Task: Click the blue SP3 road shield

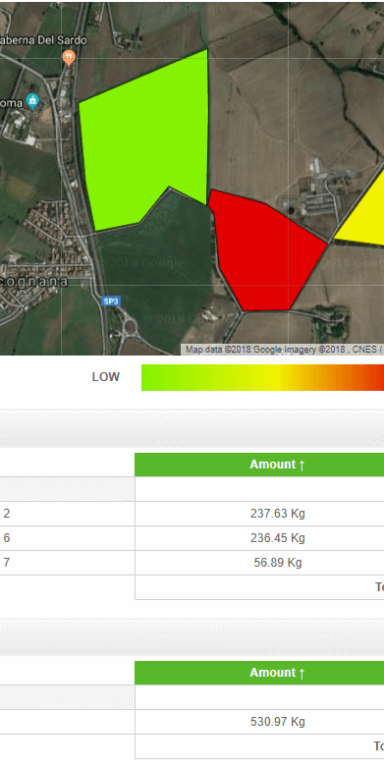Action: pyautogui.click(x=111, y=301)
